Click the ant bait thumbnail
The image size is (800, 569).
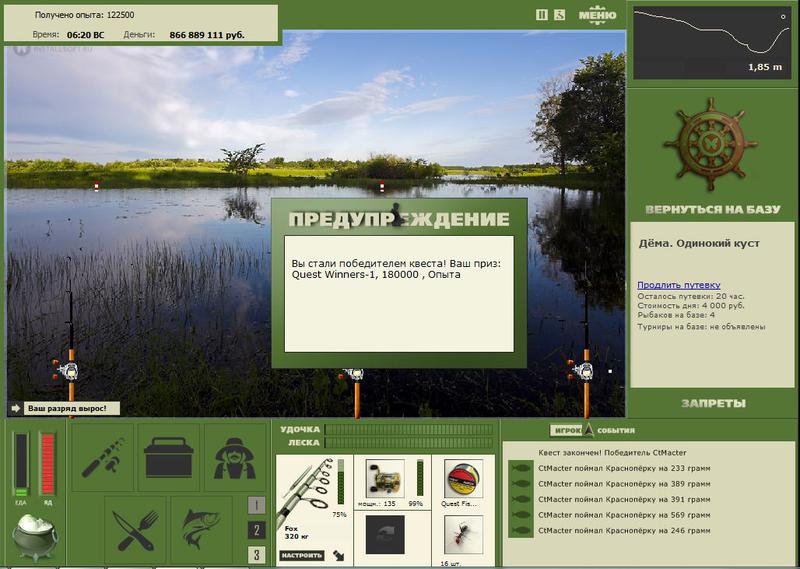[463, 534]
